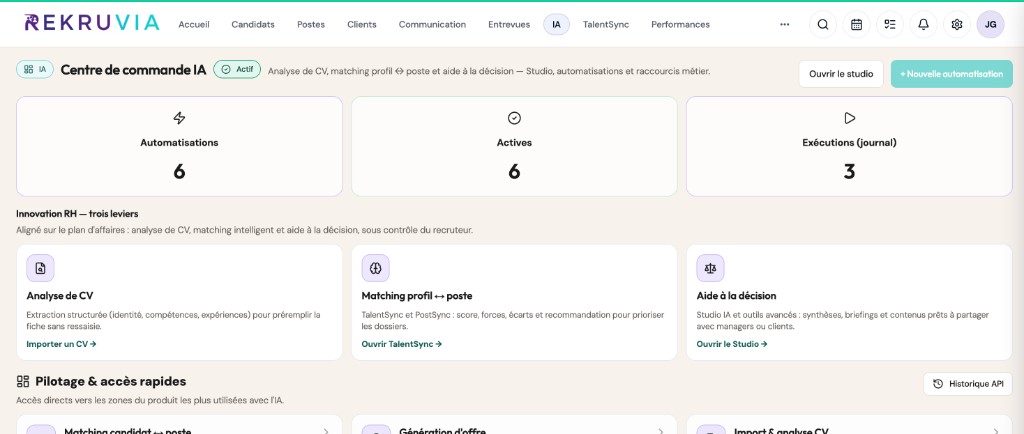
Task: Click the checkmark Actives icon
Action: pos(514,118)
